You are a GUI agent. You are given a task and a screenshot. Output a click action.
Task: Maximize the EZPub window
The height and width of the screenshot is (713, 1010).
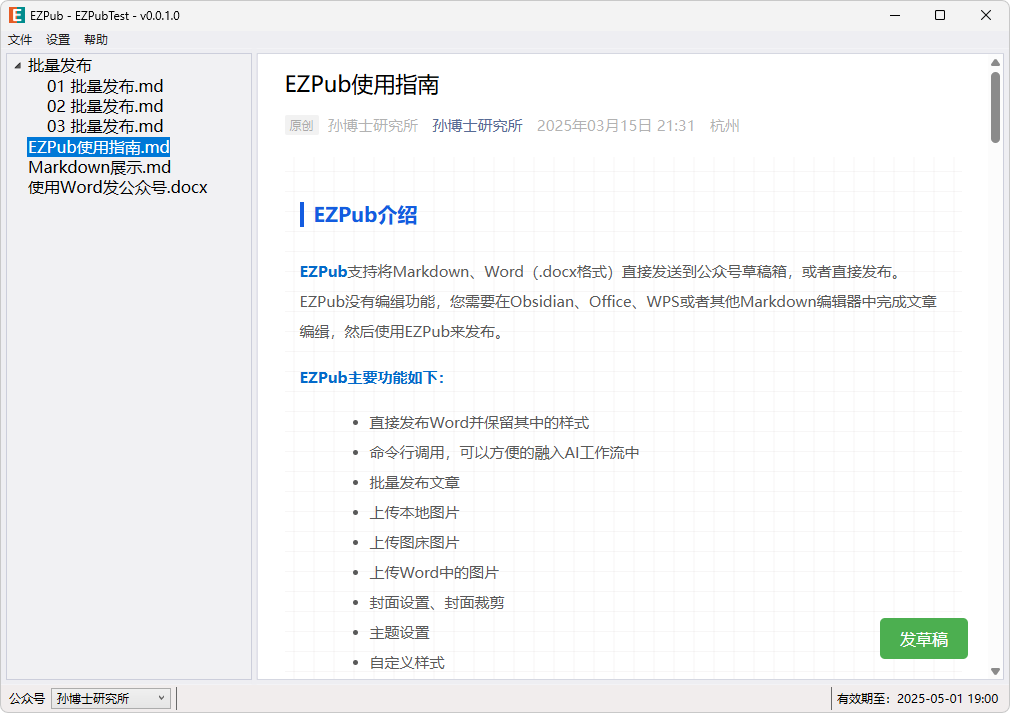click(940, 15)
